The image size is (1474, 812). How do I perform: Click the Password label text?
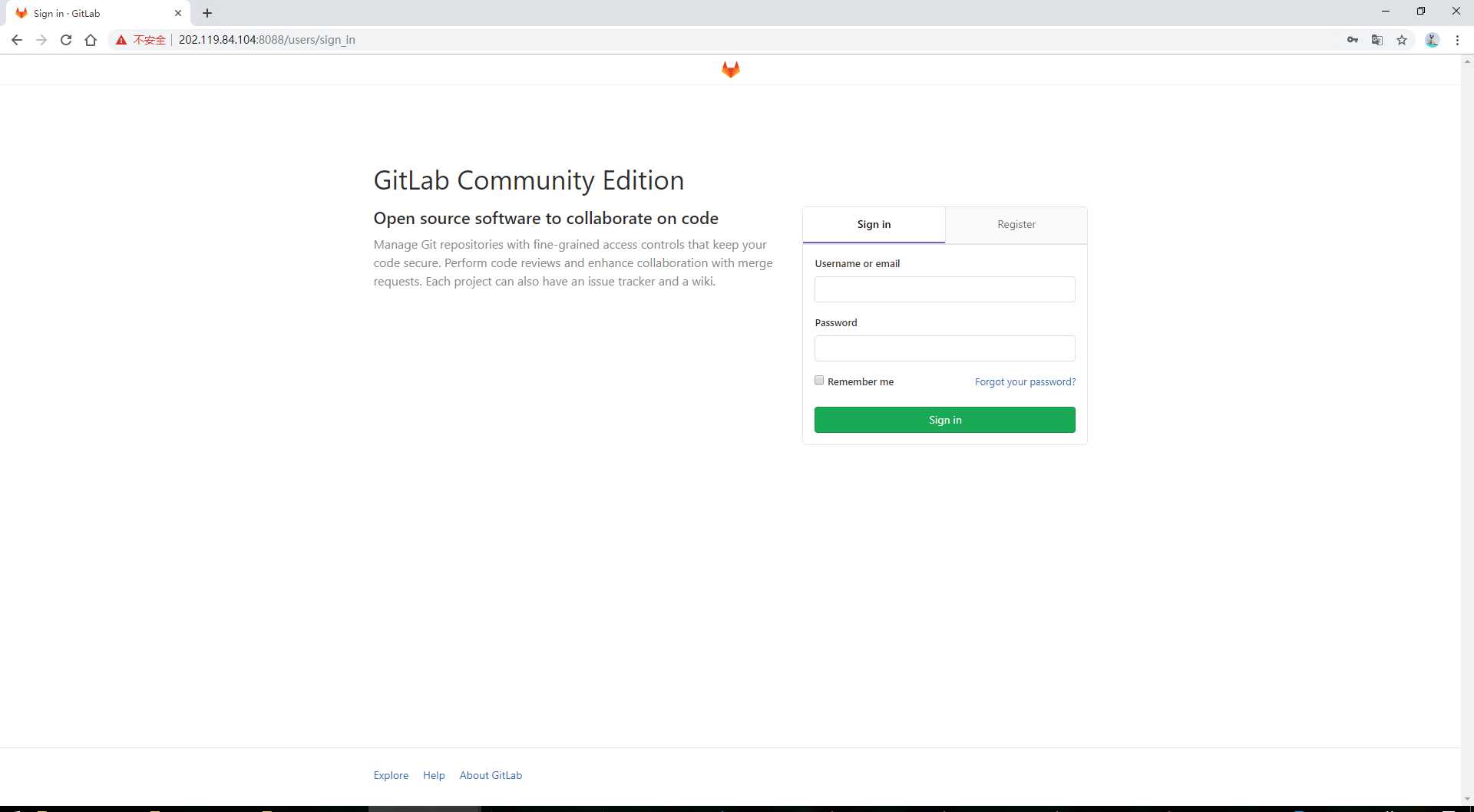tap(835, 322)
